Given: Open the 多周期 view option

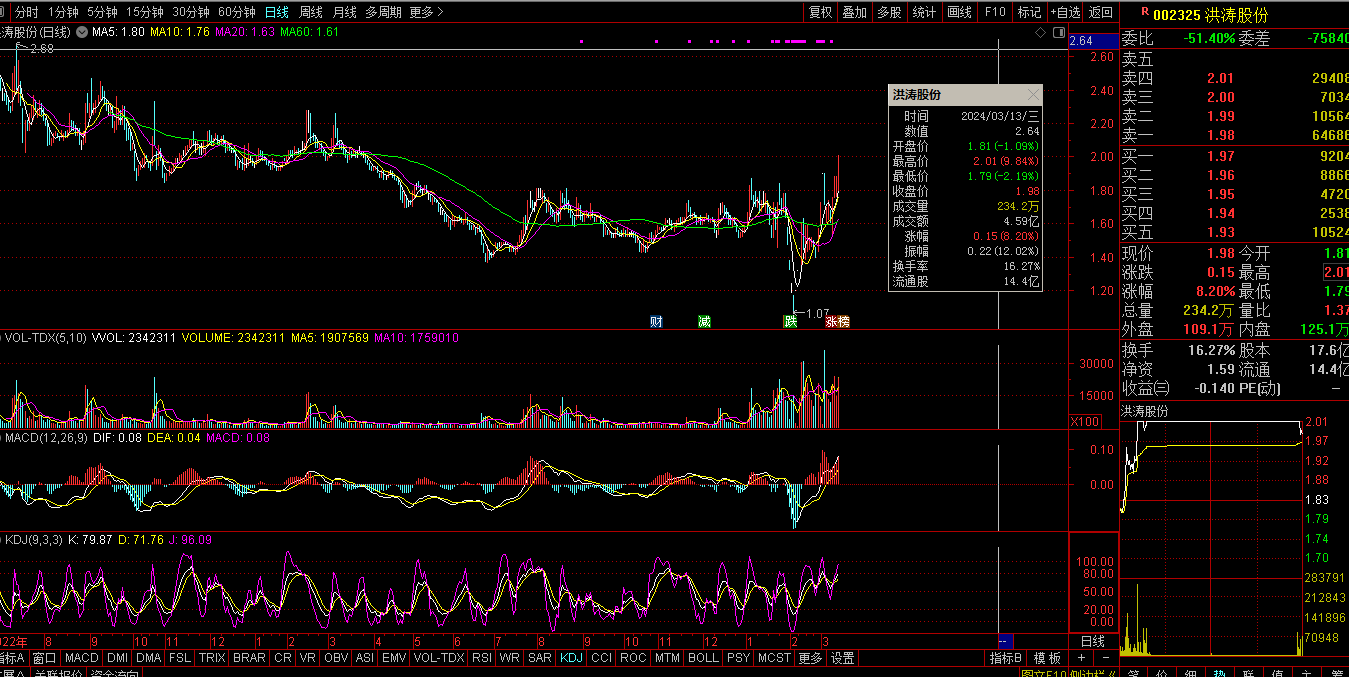Looking at the screenshot, I should tap(383, 12).
